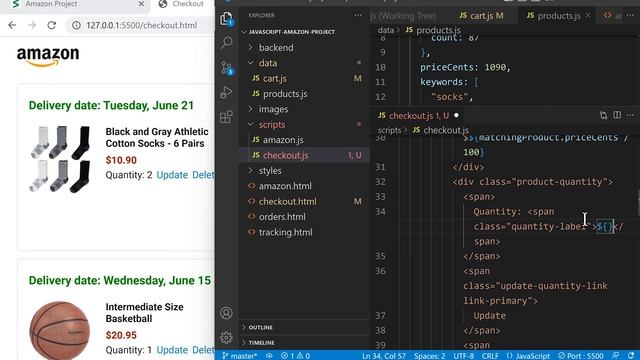Open the Run and Debug view
Image resolution: width=640 pixels, height=360 pixels.
226,92
